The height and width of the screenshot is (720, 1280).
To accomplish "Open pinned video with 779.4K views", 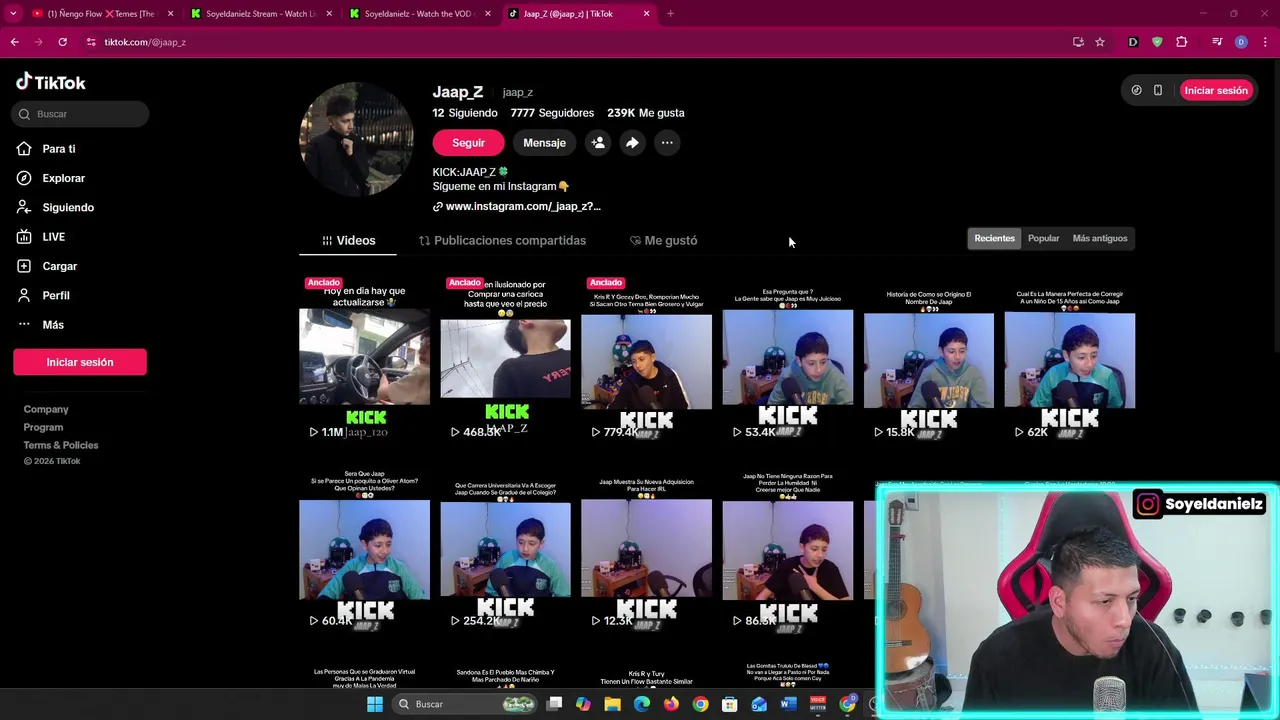I will [646, 358].
